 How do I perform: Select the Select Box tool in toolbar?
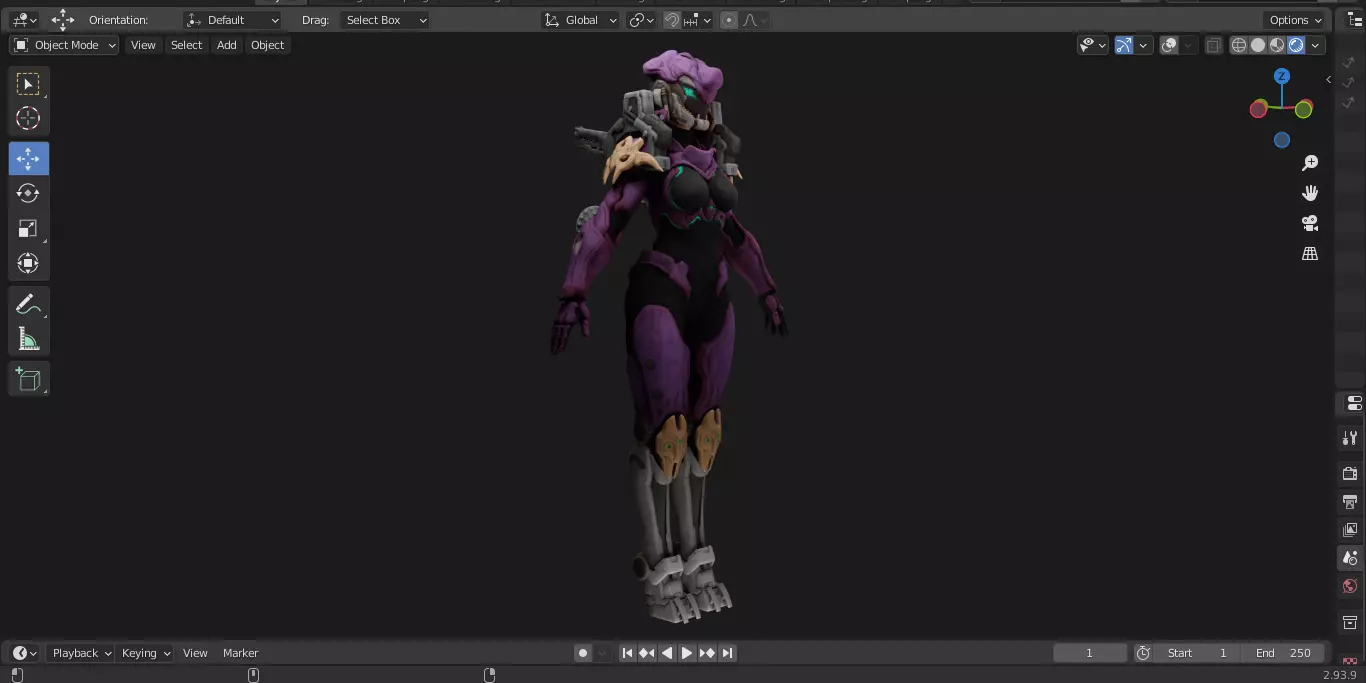pos(28,84)
